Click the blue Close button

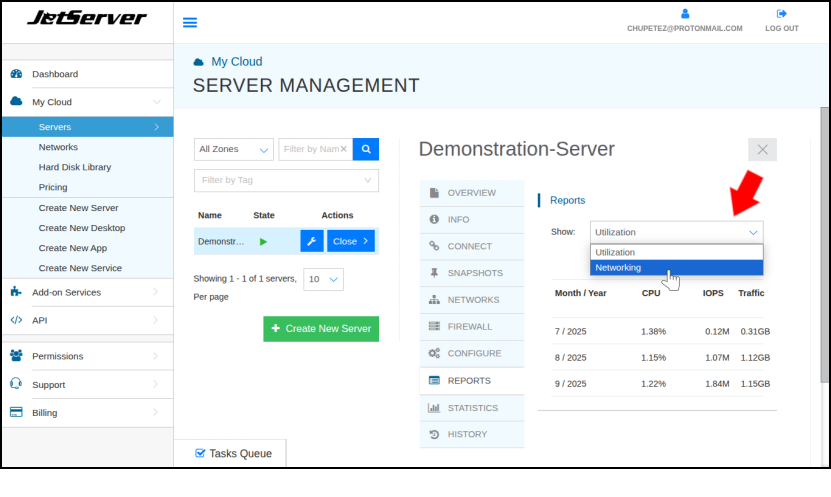(x=351, y=241)
